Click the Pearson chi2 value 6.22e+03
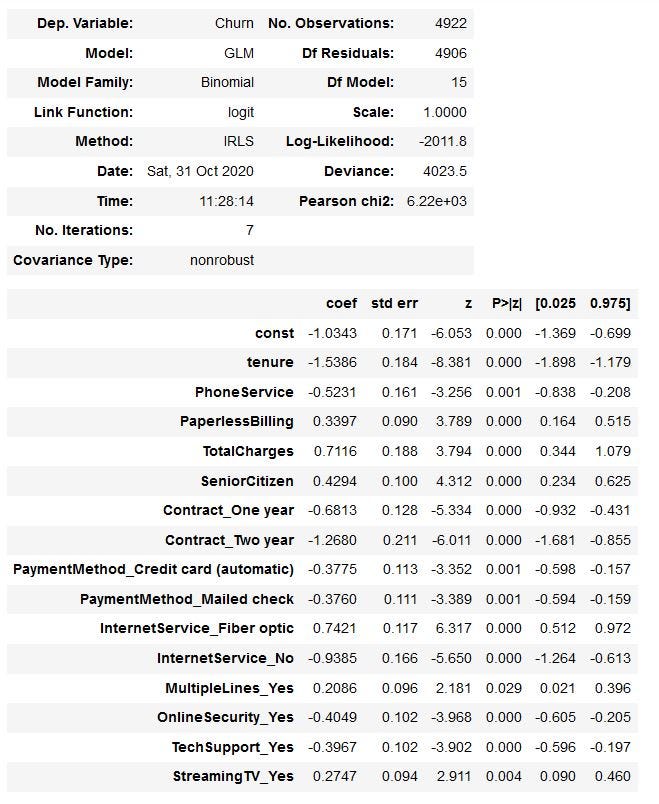This screenshot has height=804, width=659. pyautogui.click(x=436, y=201)
